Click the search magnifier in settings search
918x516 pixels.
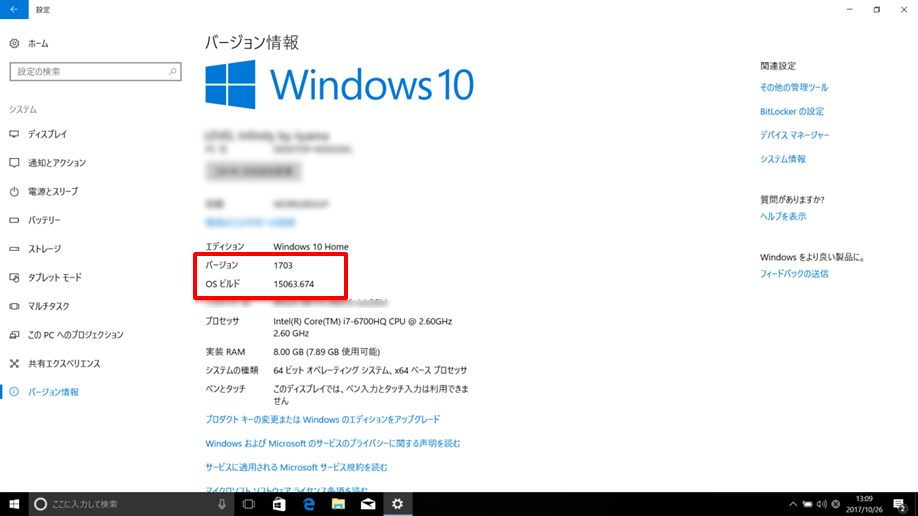point(173,71)
